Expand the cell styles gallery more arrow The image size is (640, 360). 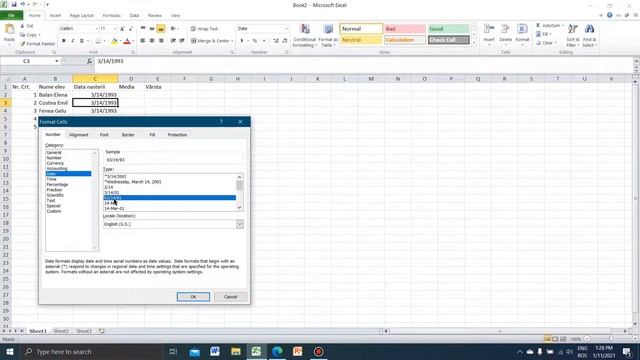tap(474, 42)
